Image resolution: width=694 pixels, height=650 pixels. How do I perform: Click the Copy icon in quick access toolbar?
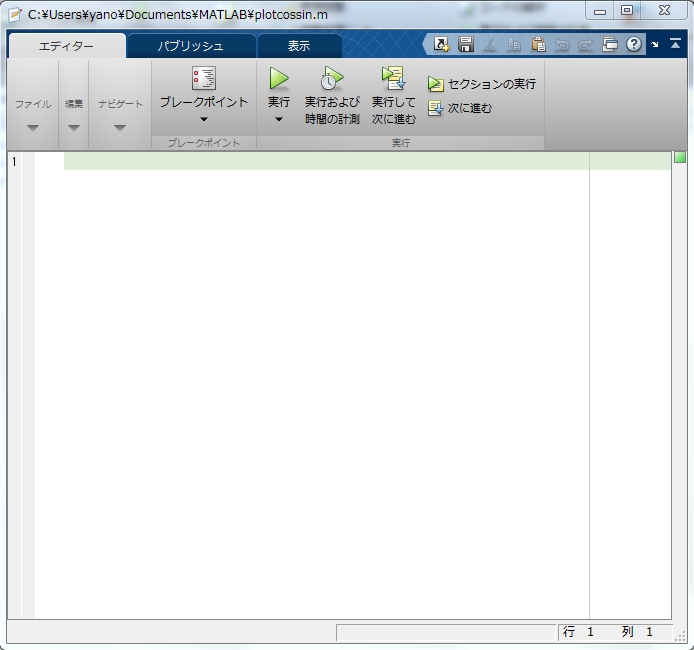pyautogui.click(x=514, y=44)
